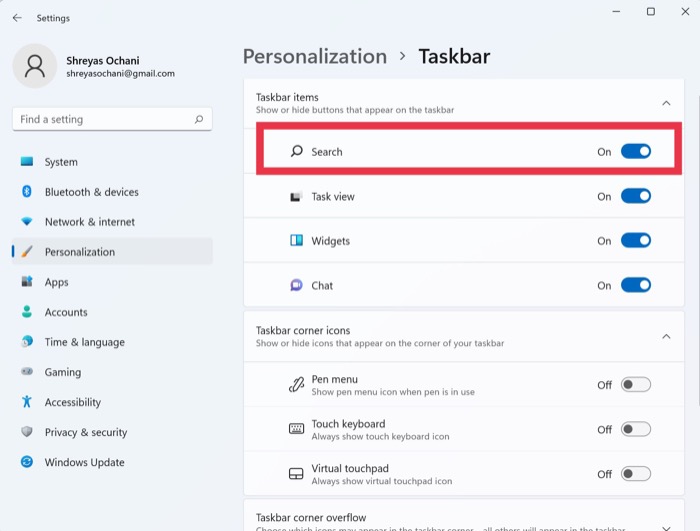Click the user profile avatar icon

click(x=35, y=66)
